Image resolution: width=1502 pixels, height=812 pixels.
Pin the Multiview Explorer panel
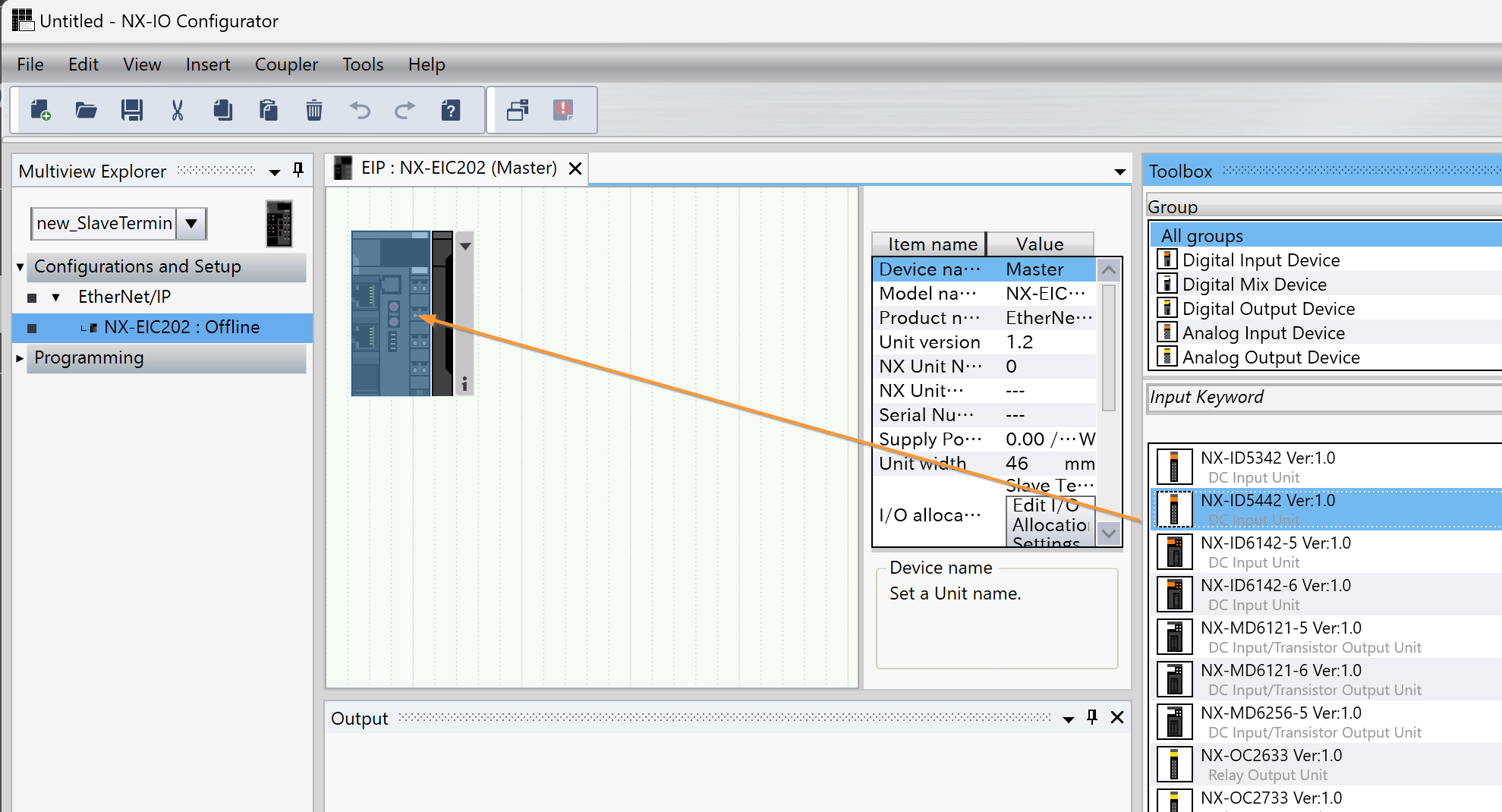(298, 170)
